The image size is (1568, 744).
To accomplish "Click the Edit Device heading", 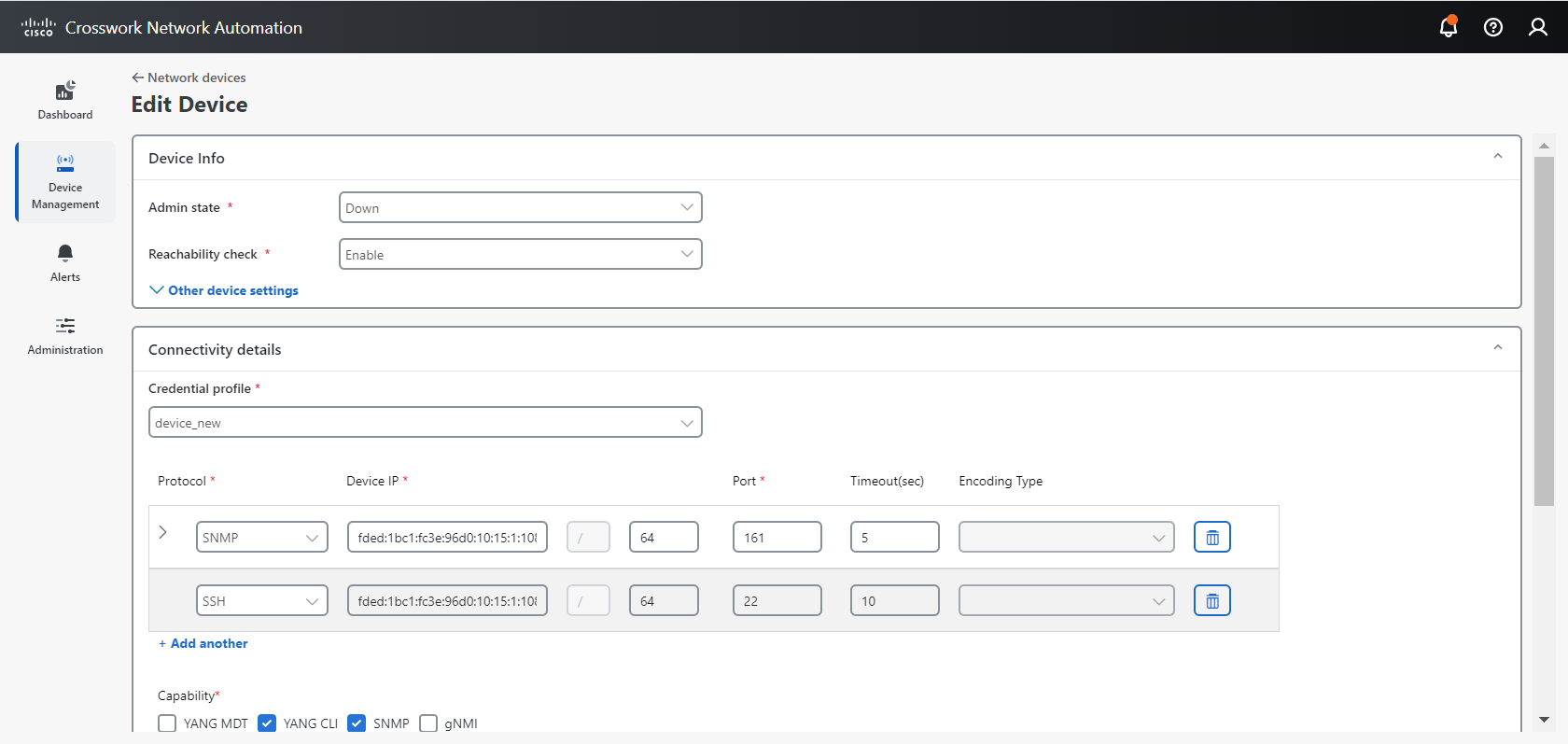I will point(189,105).
